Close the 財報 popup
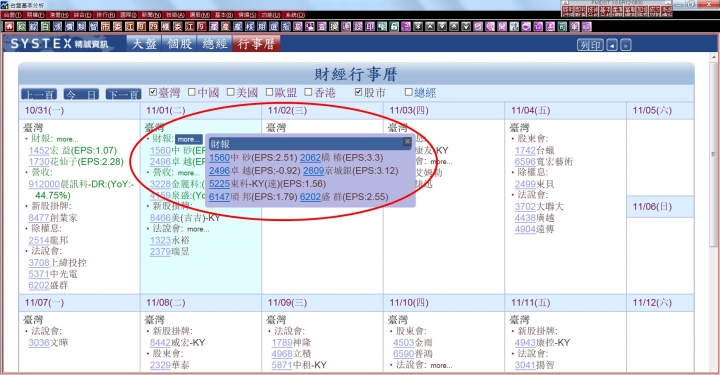 407,141
